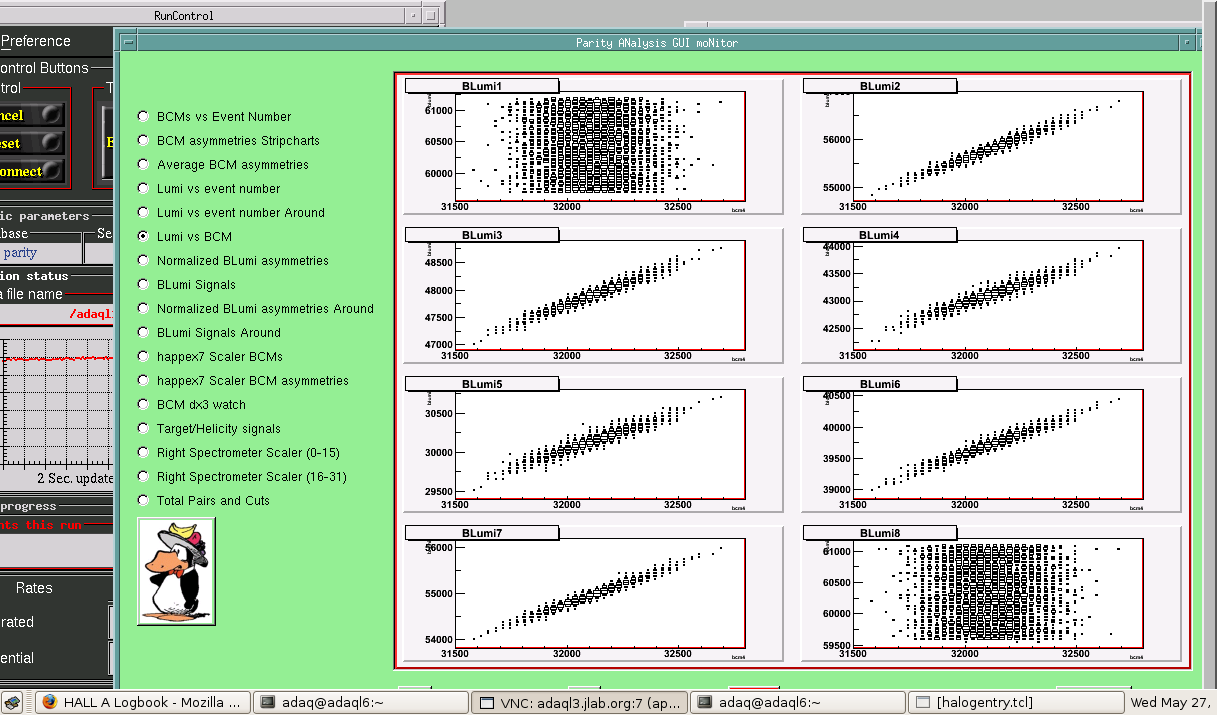Switch to HALL A Logbook Mozilla window
The height and width of the screenshot is (715, 1217).
point(143,702)
